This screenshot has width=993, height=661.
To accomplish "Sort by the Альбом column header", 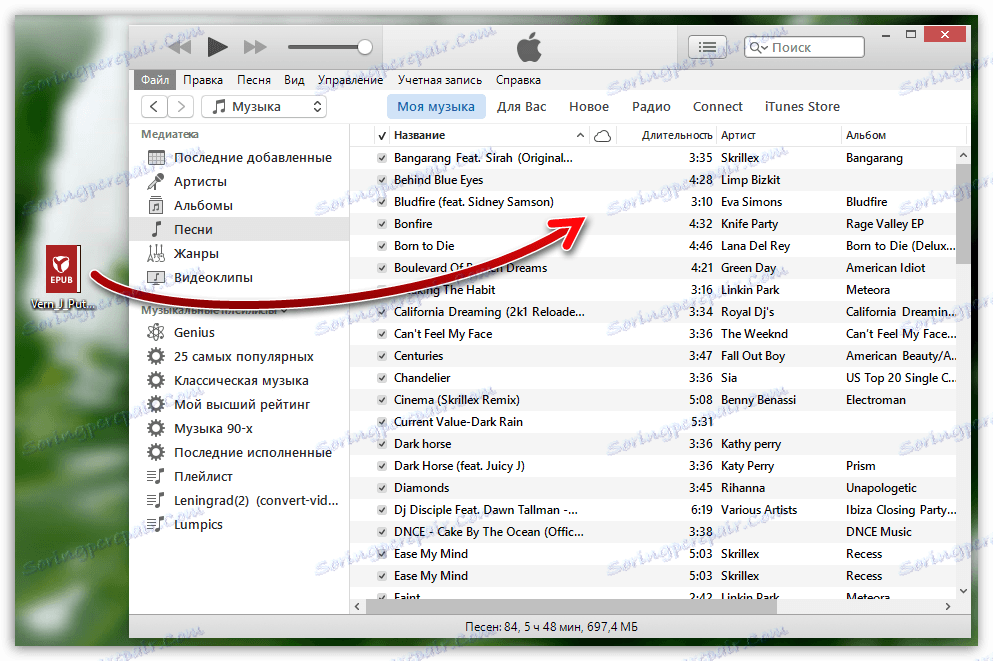I will pyautogui.click(x=866, y=135).
